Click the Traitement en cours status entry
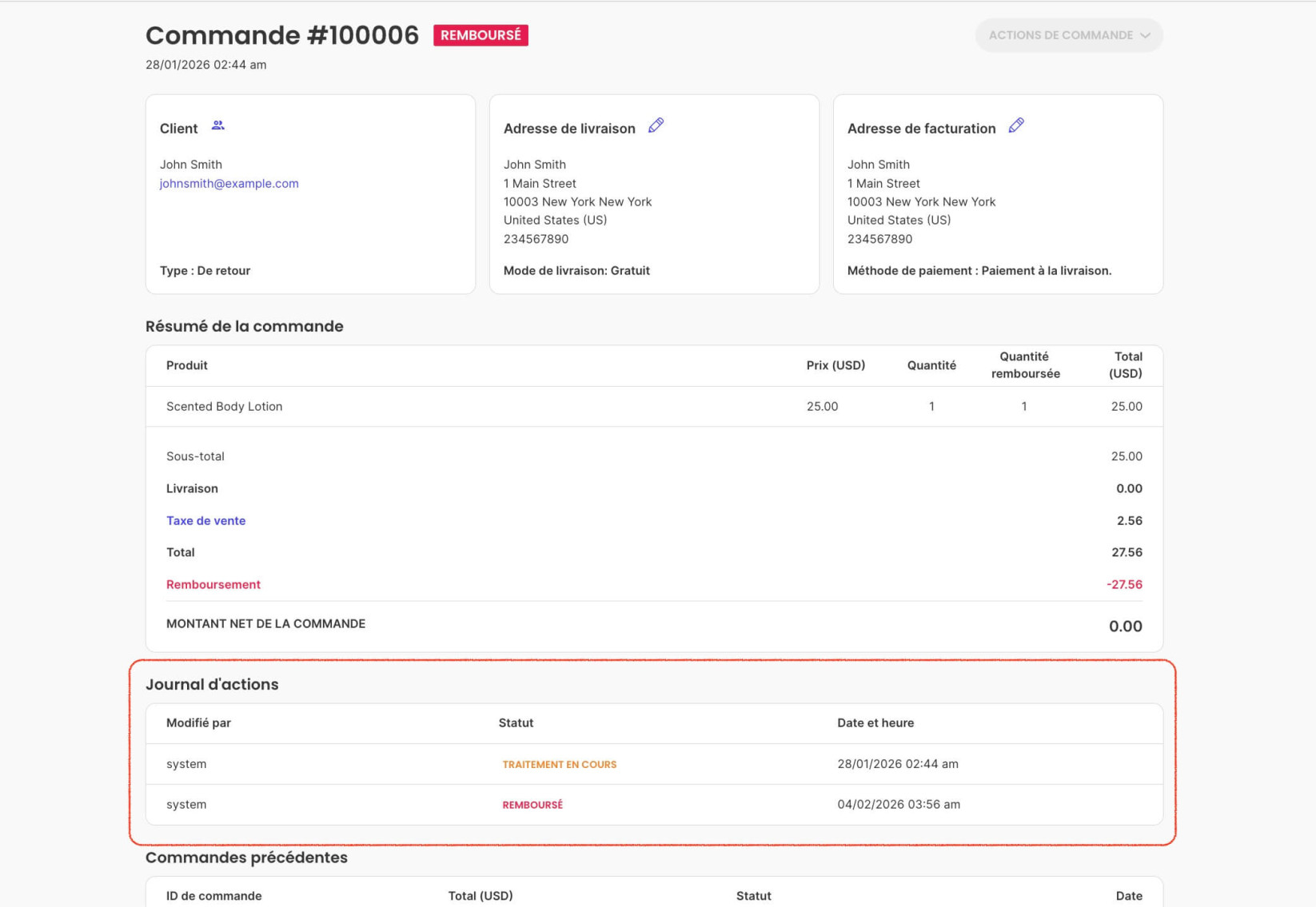Viewport: 1316px width, 907px height. [x=559, y=765]
